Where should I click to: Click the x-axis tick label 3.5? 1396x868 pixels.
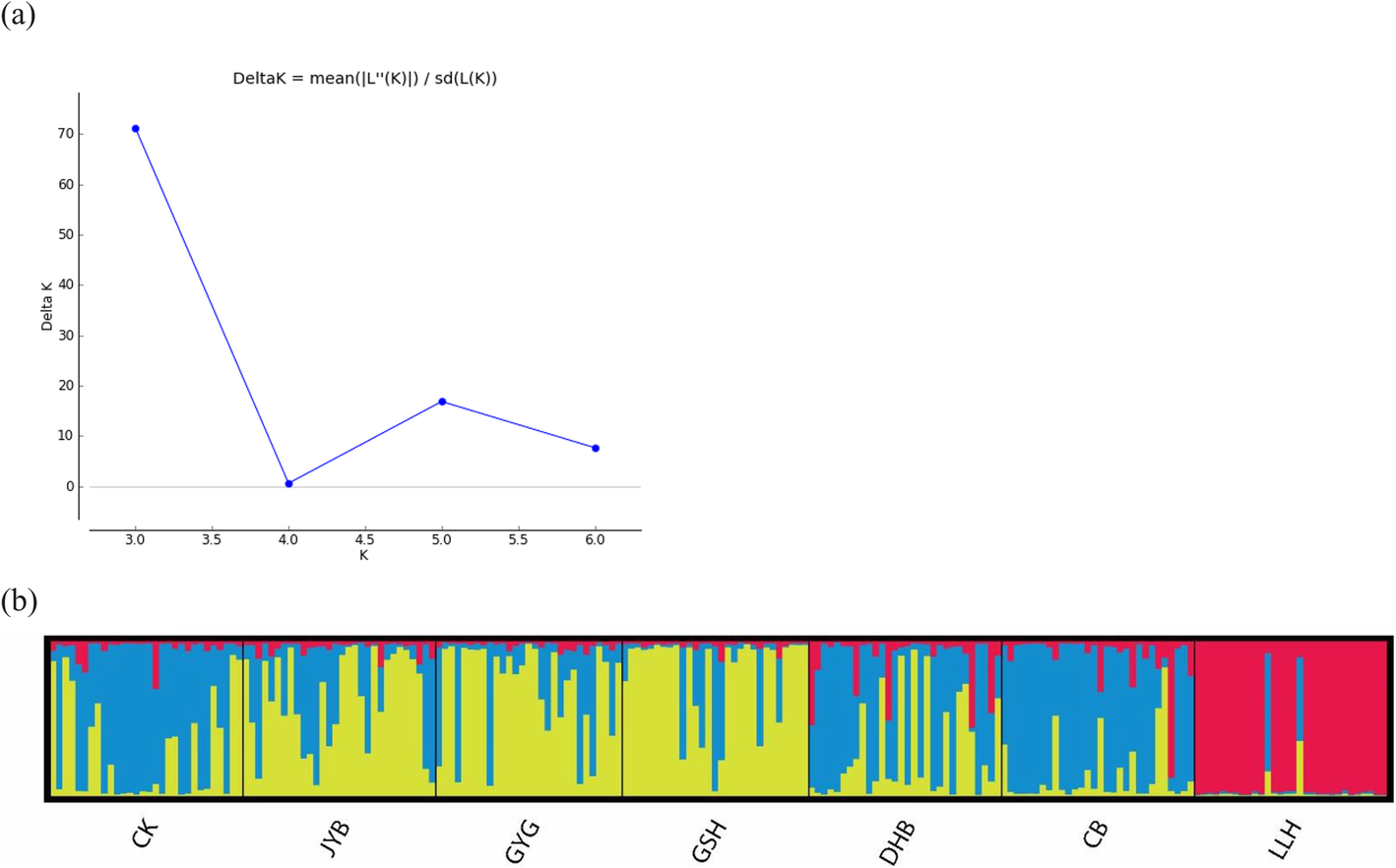tap(212, 540)
